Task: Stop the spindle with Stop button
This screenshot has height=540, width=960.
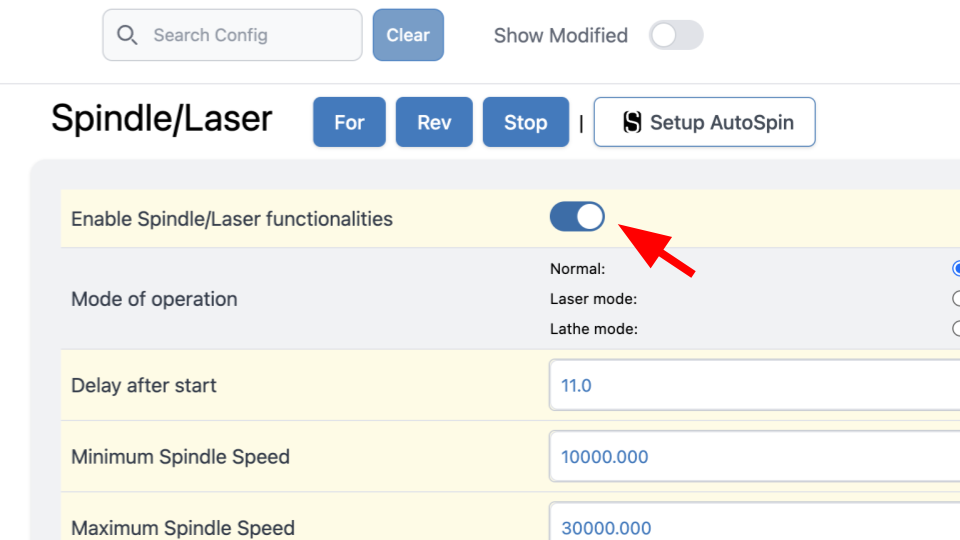Action: (x=526, y=122)
